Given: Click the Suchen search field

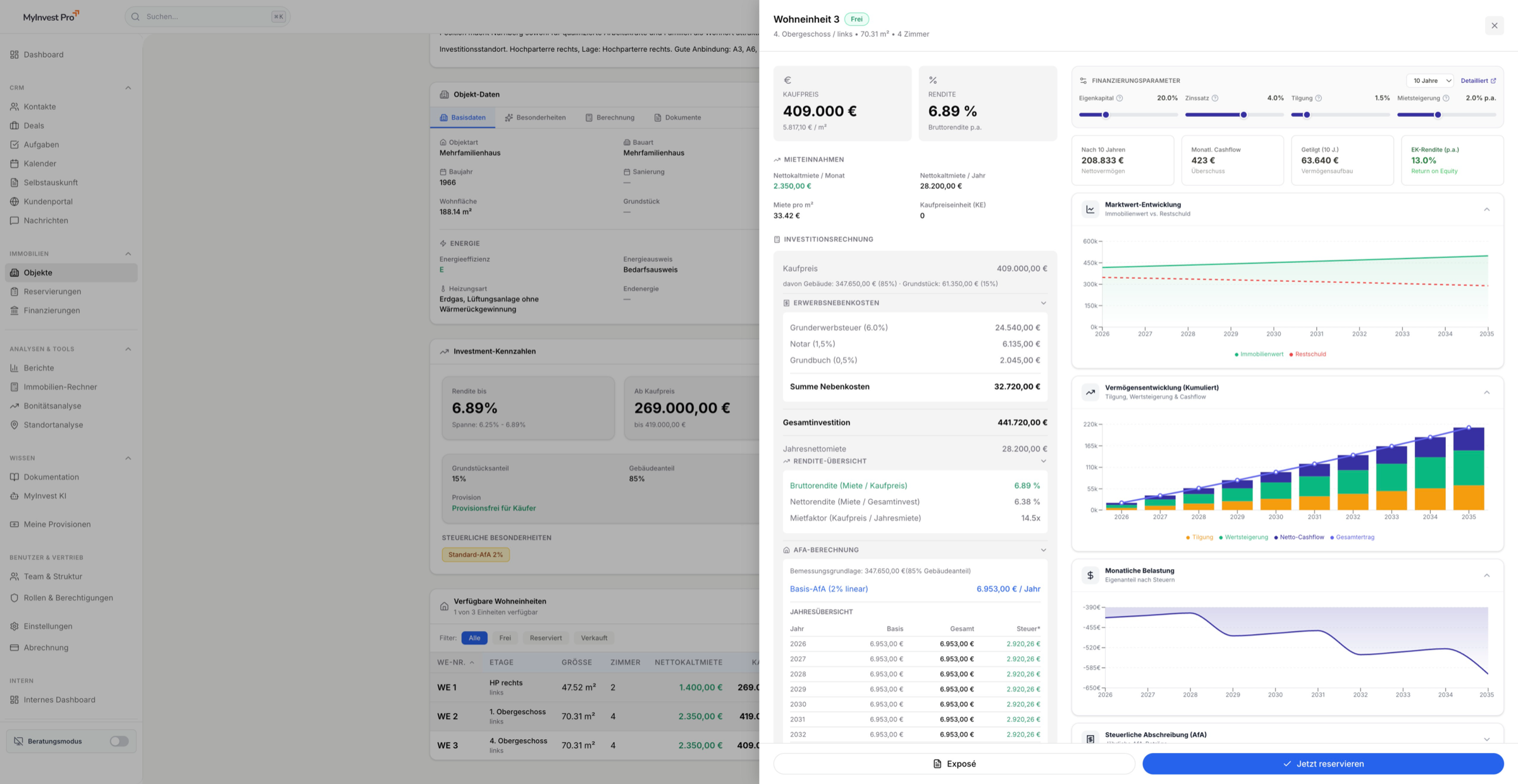Looking at the screenshot, I should 202,16.
